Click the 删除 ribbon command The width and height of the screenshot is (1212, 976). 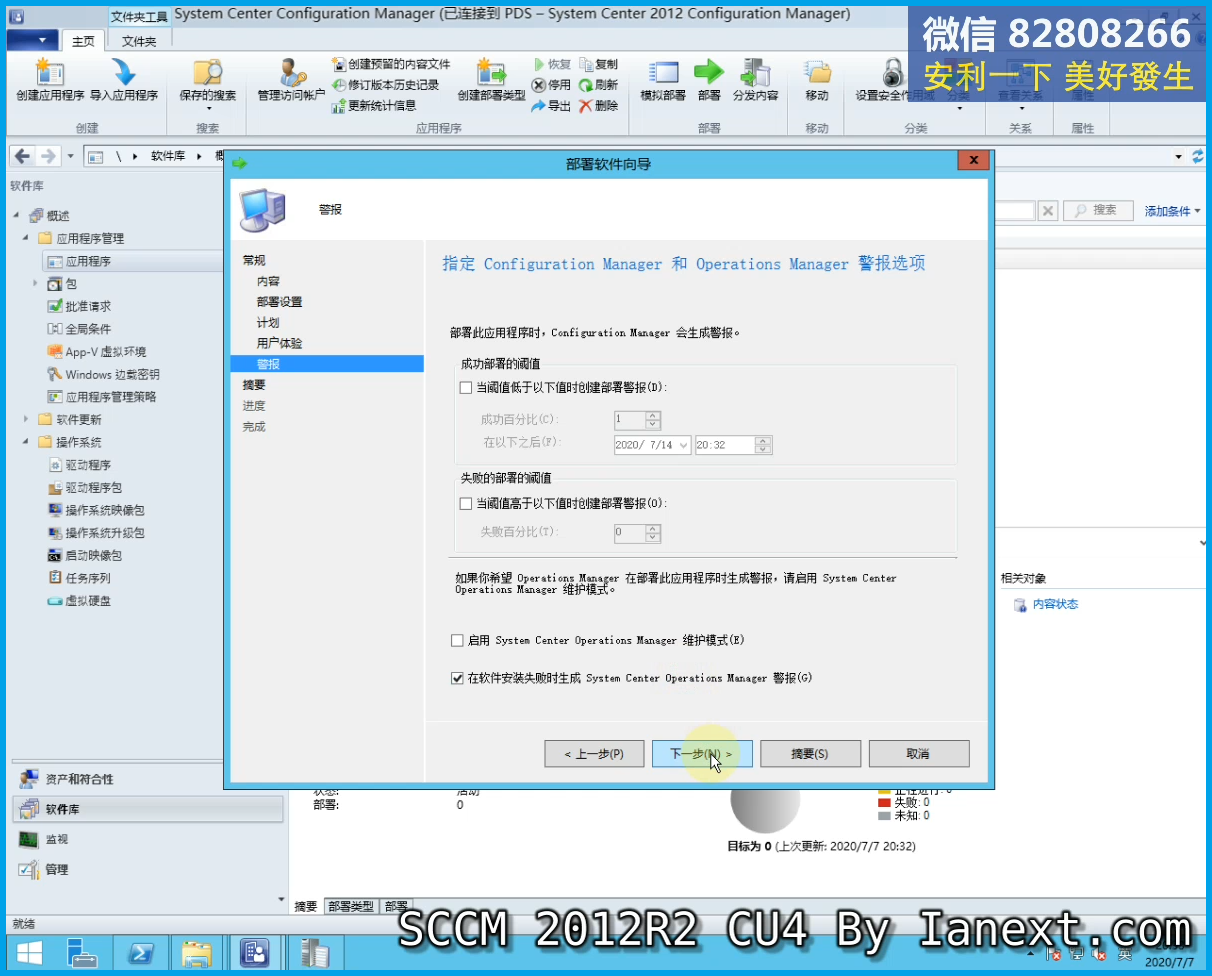pyautogui.click(x=599, y=106)
